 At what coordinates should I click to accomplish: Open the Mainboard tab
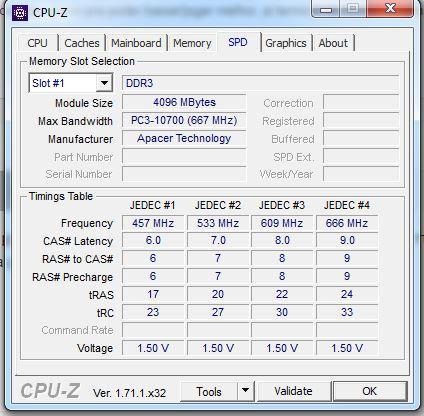click(136, 43)
